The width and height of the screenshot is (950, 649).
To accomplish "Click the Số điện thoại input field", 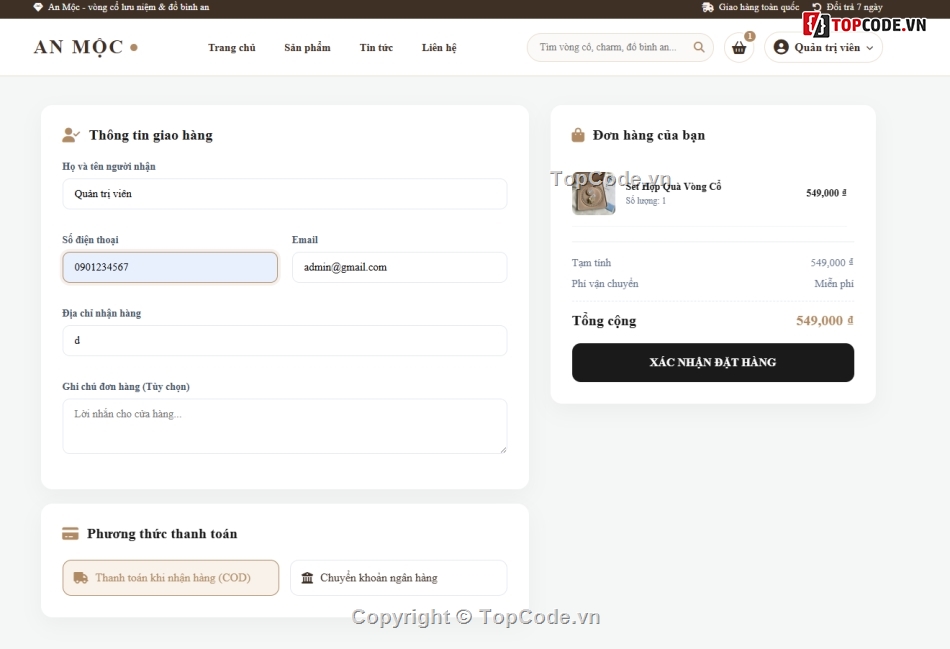I will tap(170, 267).
